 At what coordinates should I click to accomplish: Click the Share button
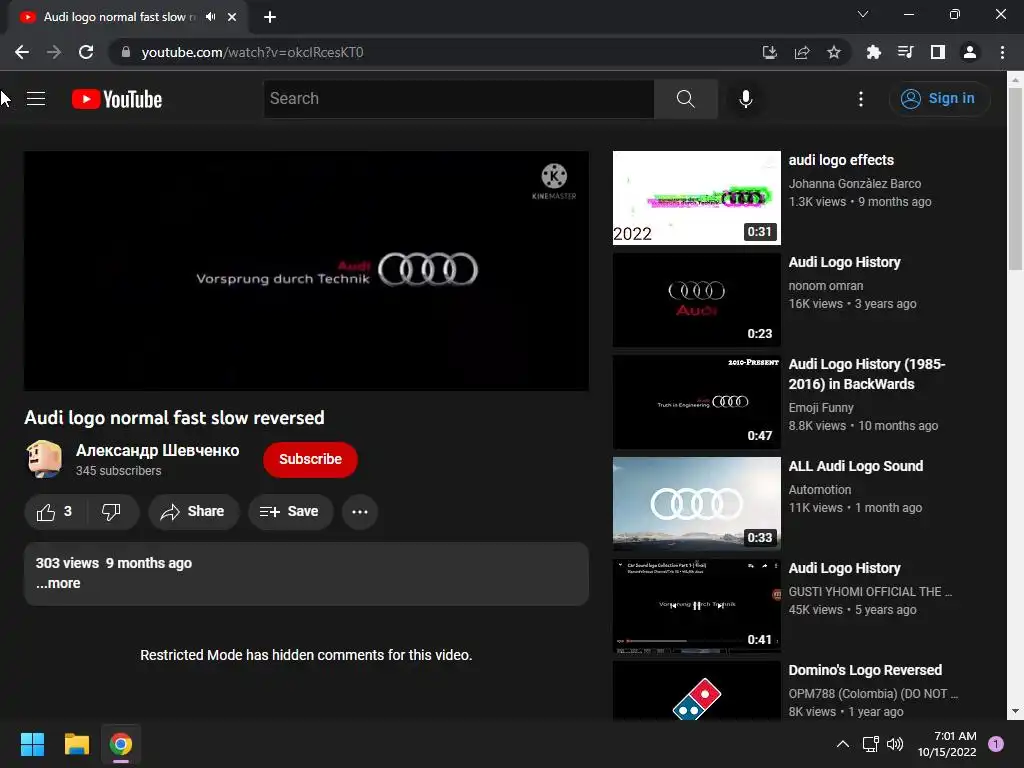click(x=193, y=511)
